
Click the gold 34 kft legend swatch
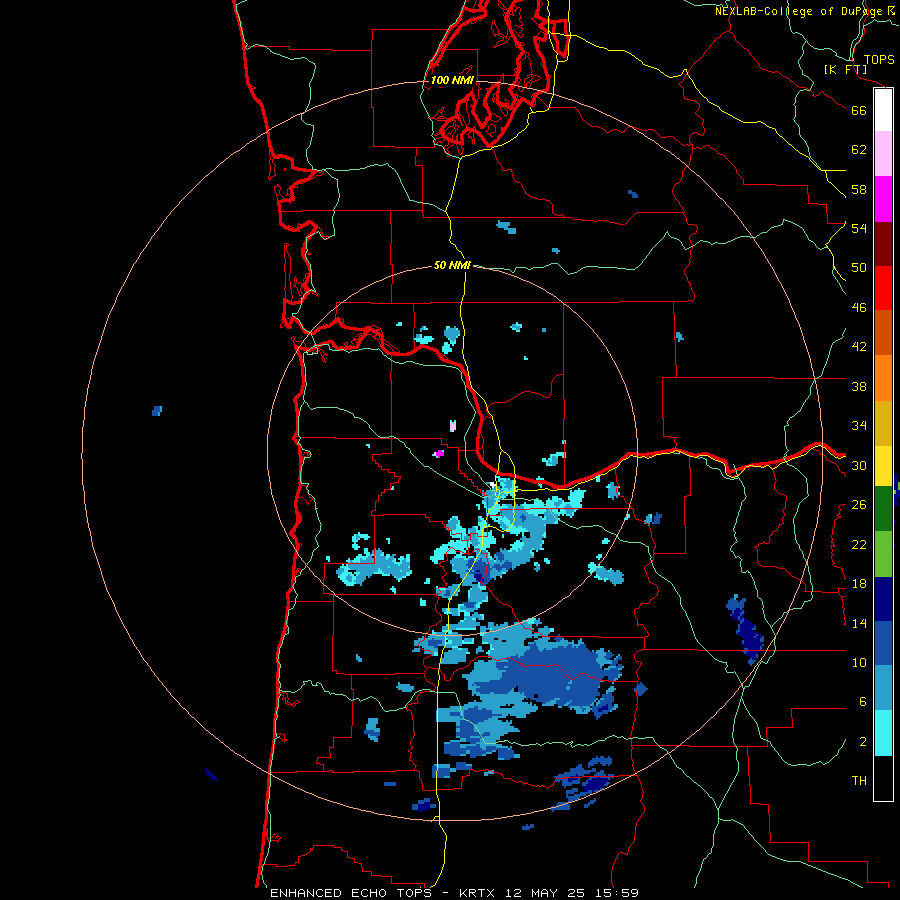tap(883, 424)
